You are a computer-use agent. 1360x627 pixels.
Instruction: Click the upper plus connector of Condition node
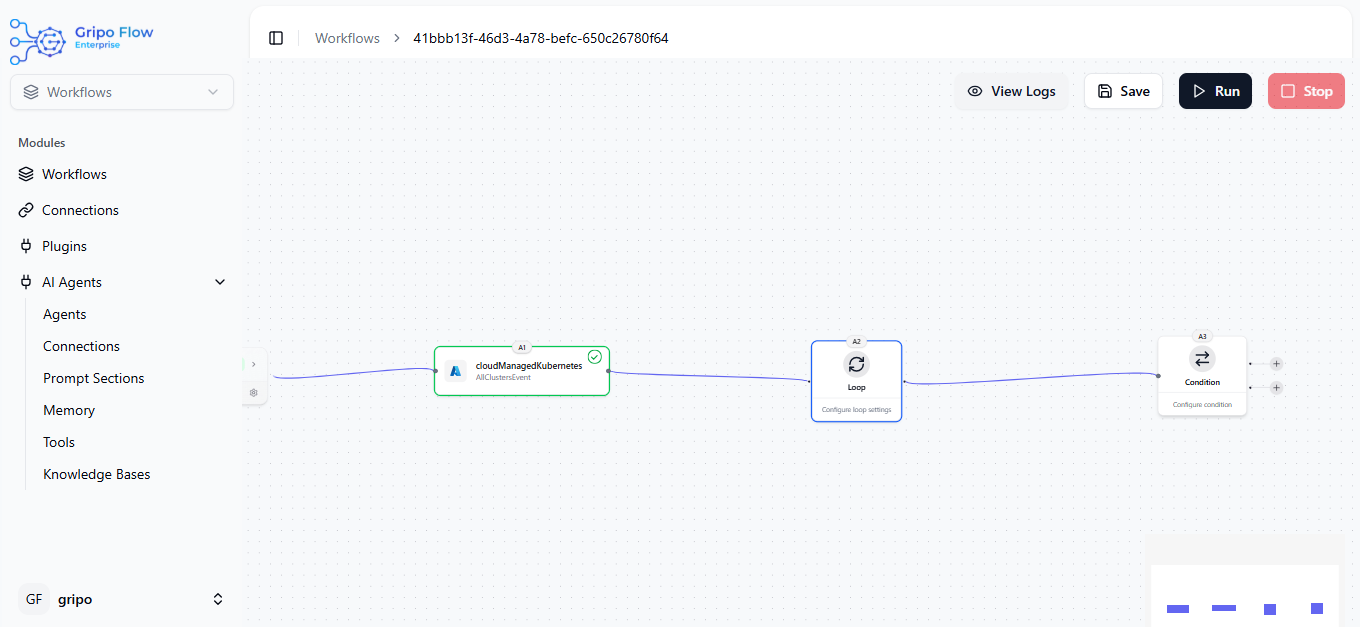[x=1277, y=364]
